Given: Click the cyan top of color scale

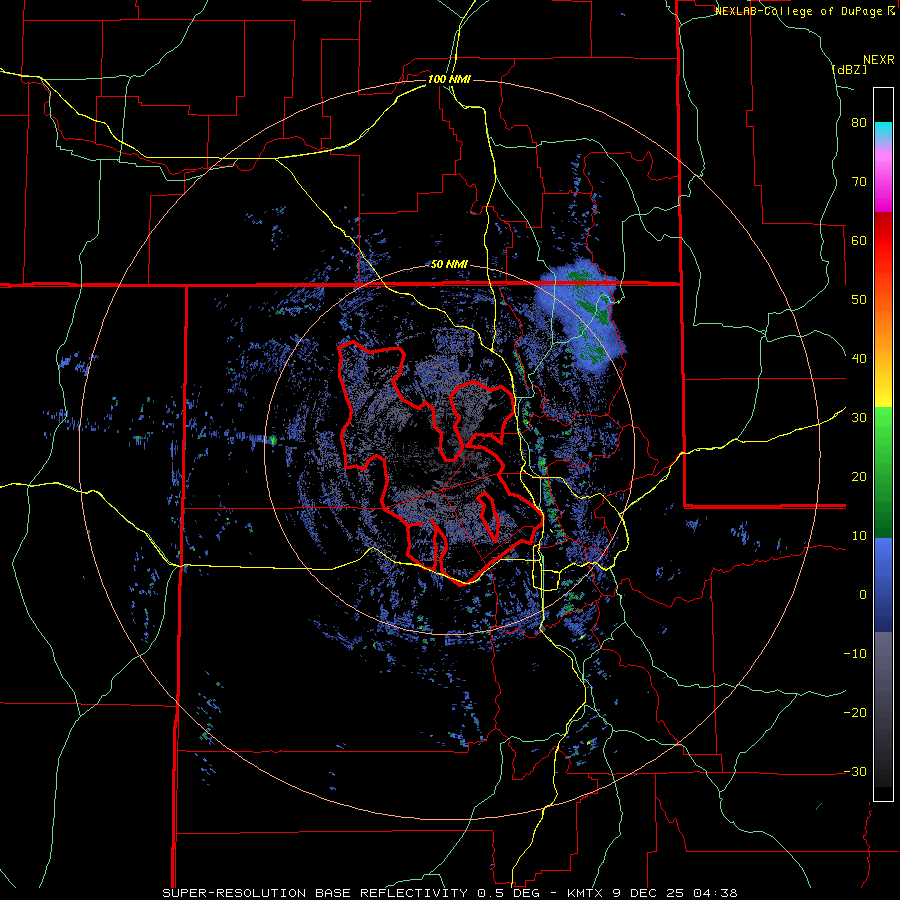Looking at the screenshot, I should pos(883,131).
